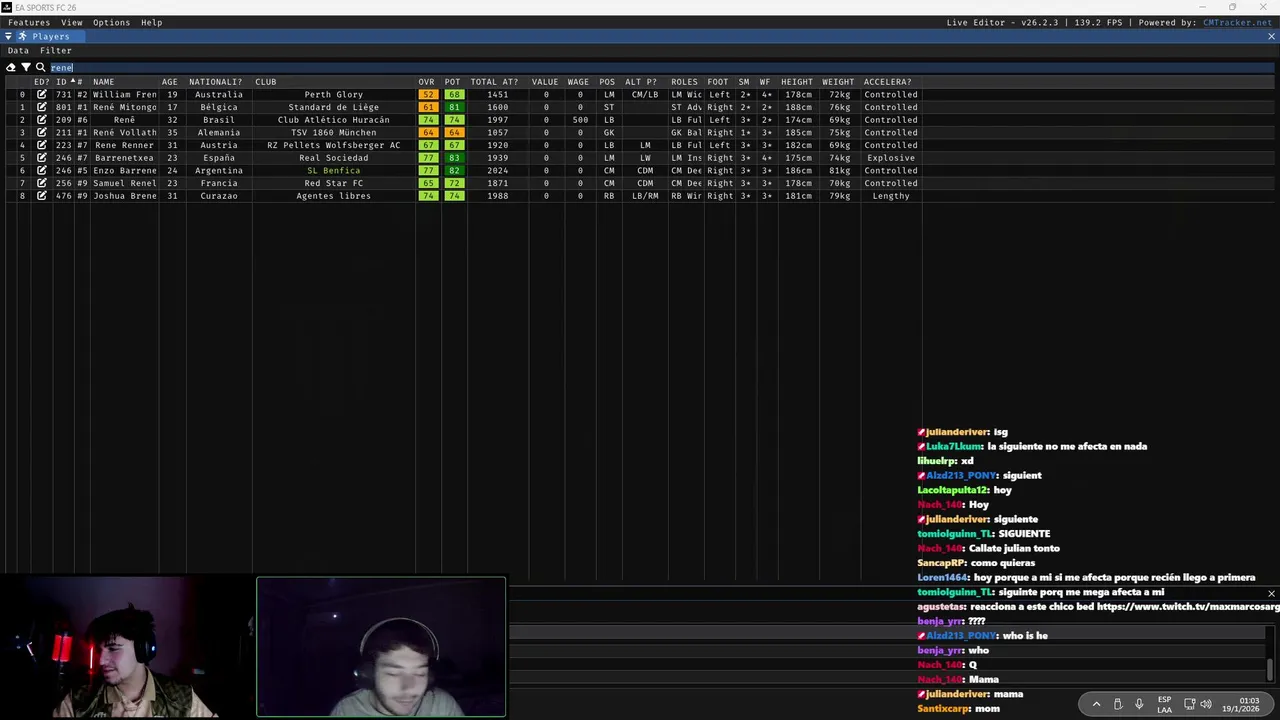This screenshot has height=720, width=1280.
Task: Click edit pencil for Samuel Renel
Action: pyautogui.click(x=42, y=183)
